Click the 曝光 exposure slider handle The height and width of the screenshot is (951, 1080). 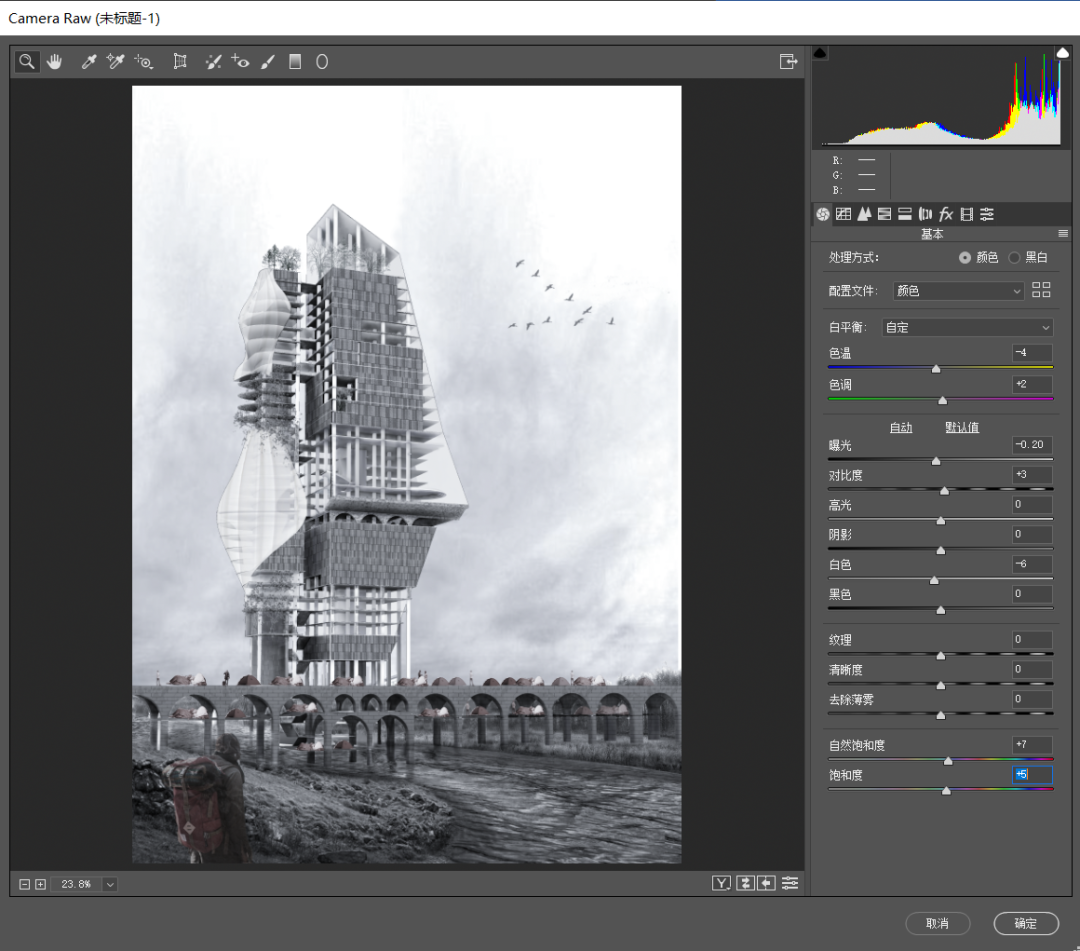tap(936, 461)
